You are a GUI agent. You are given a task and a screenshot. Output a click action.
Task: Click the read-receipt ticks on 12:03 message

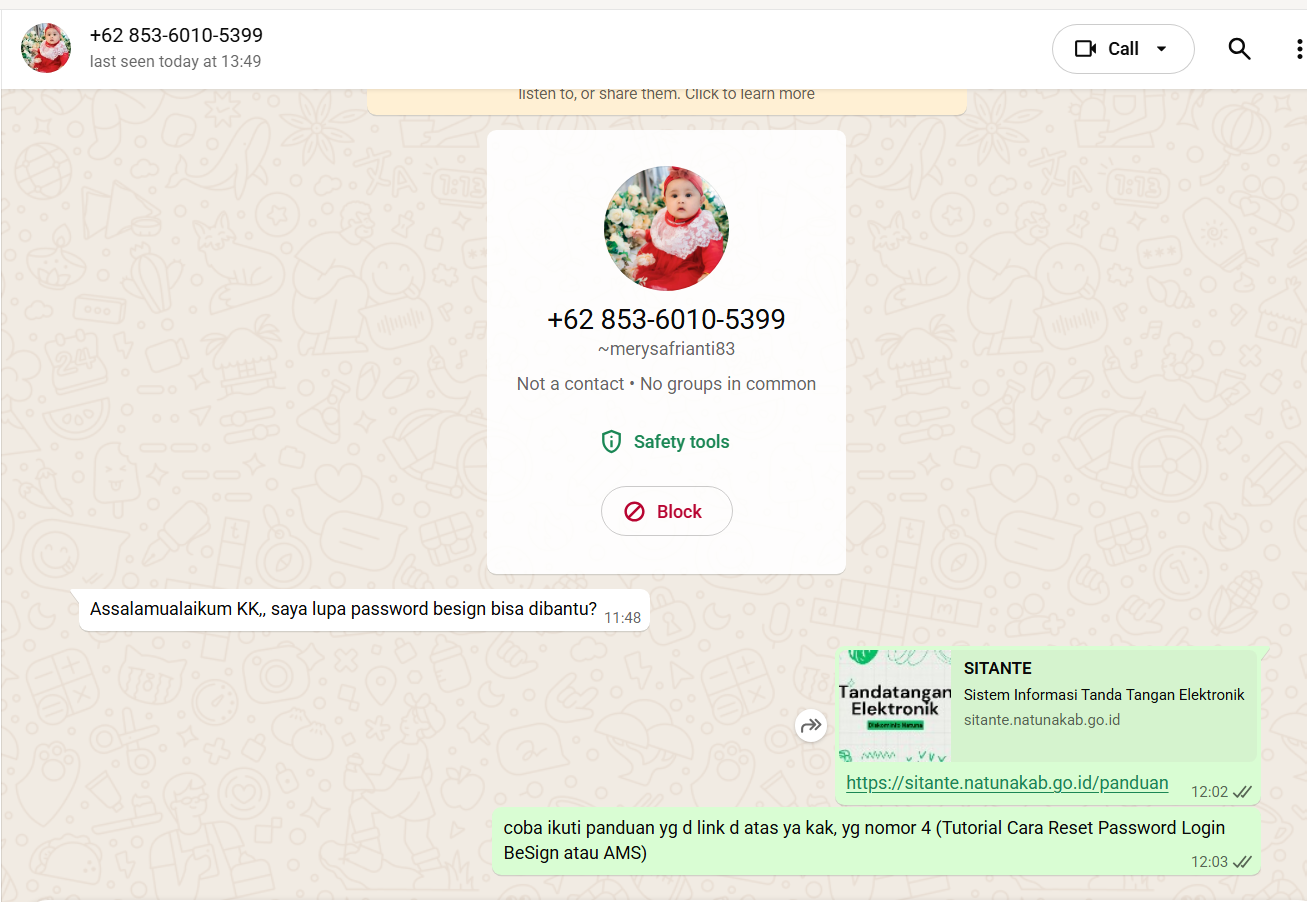pyautogui.click(x=1242, y=861)
